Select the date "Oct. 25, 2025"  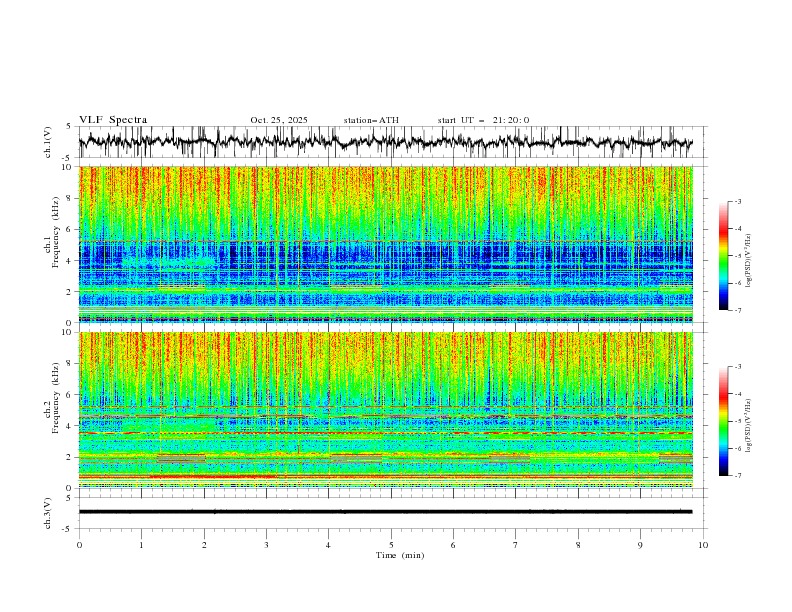click(279, 120)
